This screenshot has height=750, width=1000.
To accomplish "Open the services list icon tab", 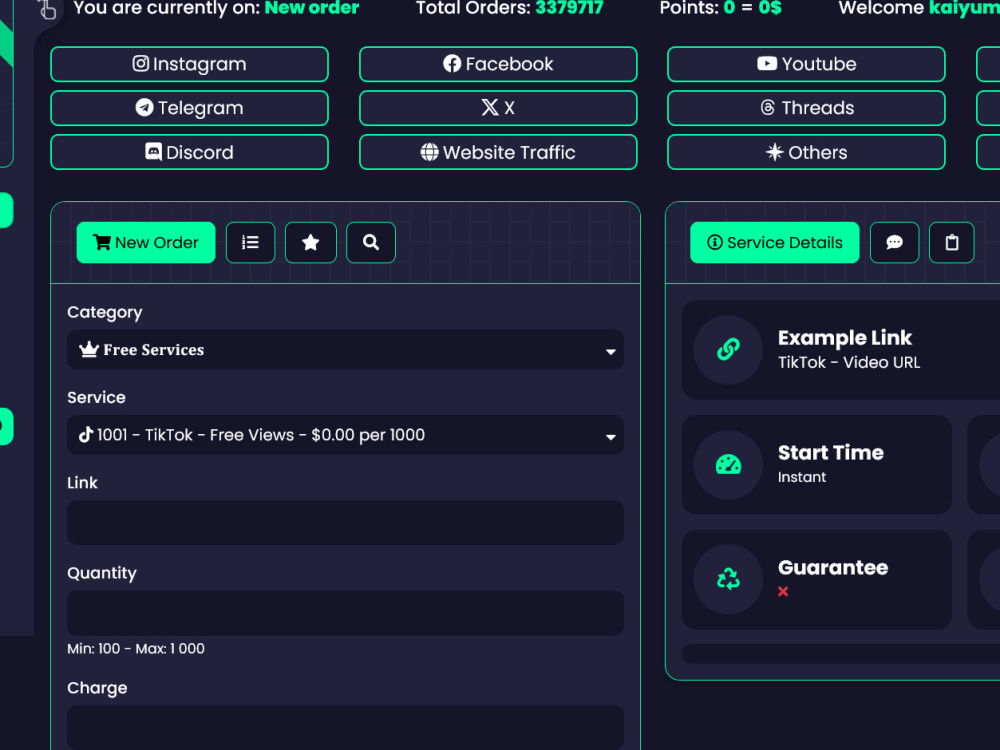I will [251, 242].
